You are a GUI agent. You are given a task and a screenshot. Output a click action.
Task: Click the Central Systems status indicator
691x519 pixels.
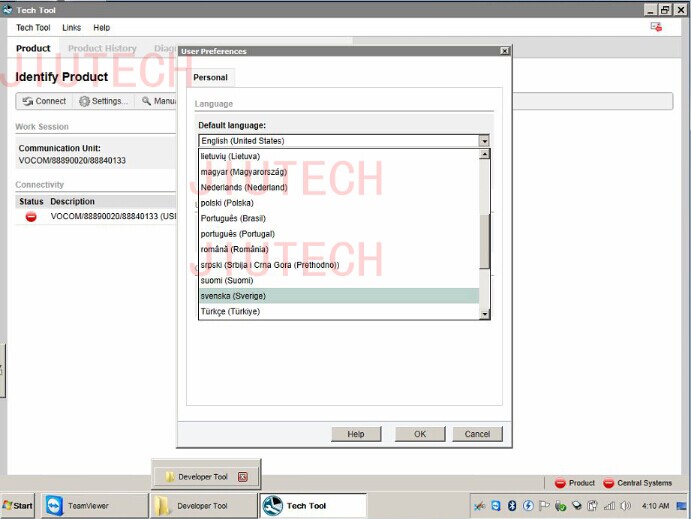[x=637, y=483]
